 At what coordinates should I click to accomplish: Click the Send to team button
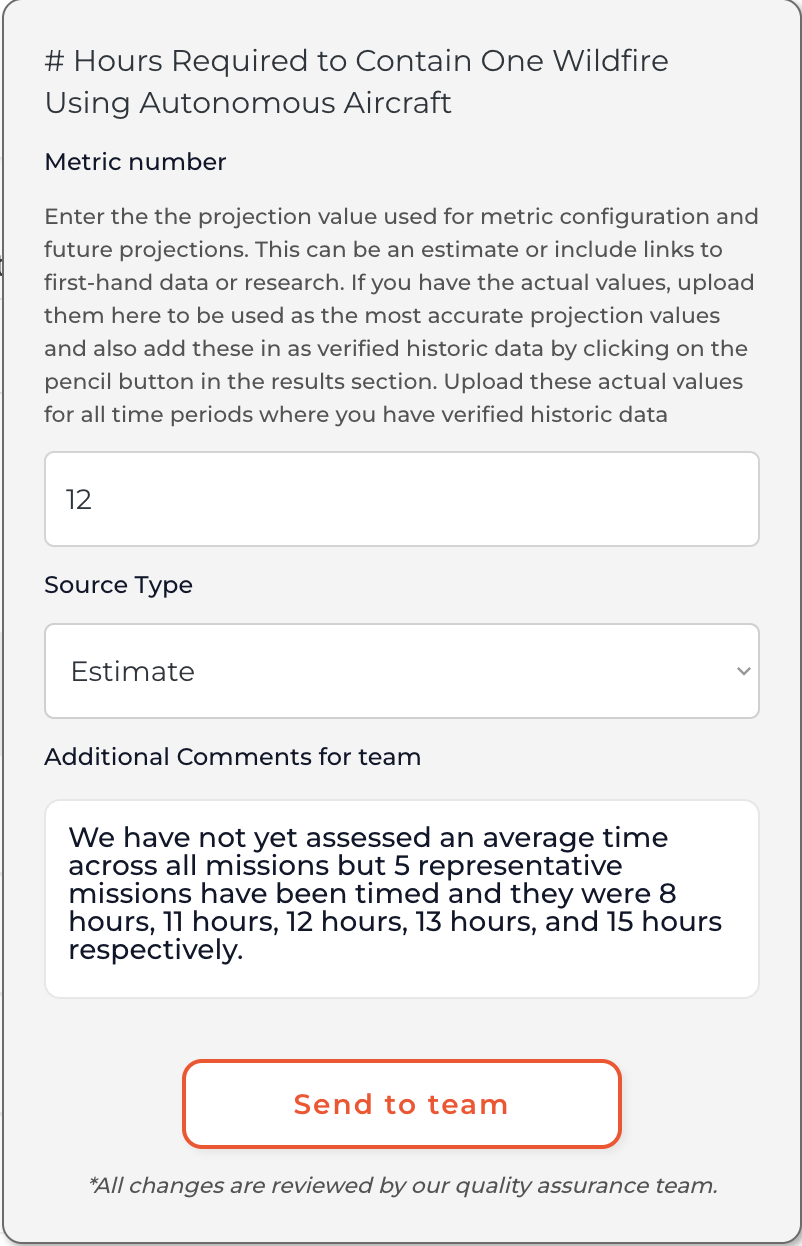(x=401, y=1104)
